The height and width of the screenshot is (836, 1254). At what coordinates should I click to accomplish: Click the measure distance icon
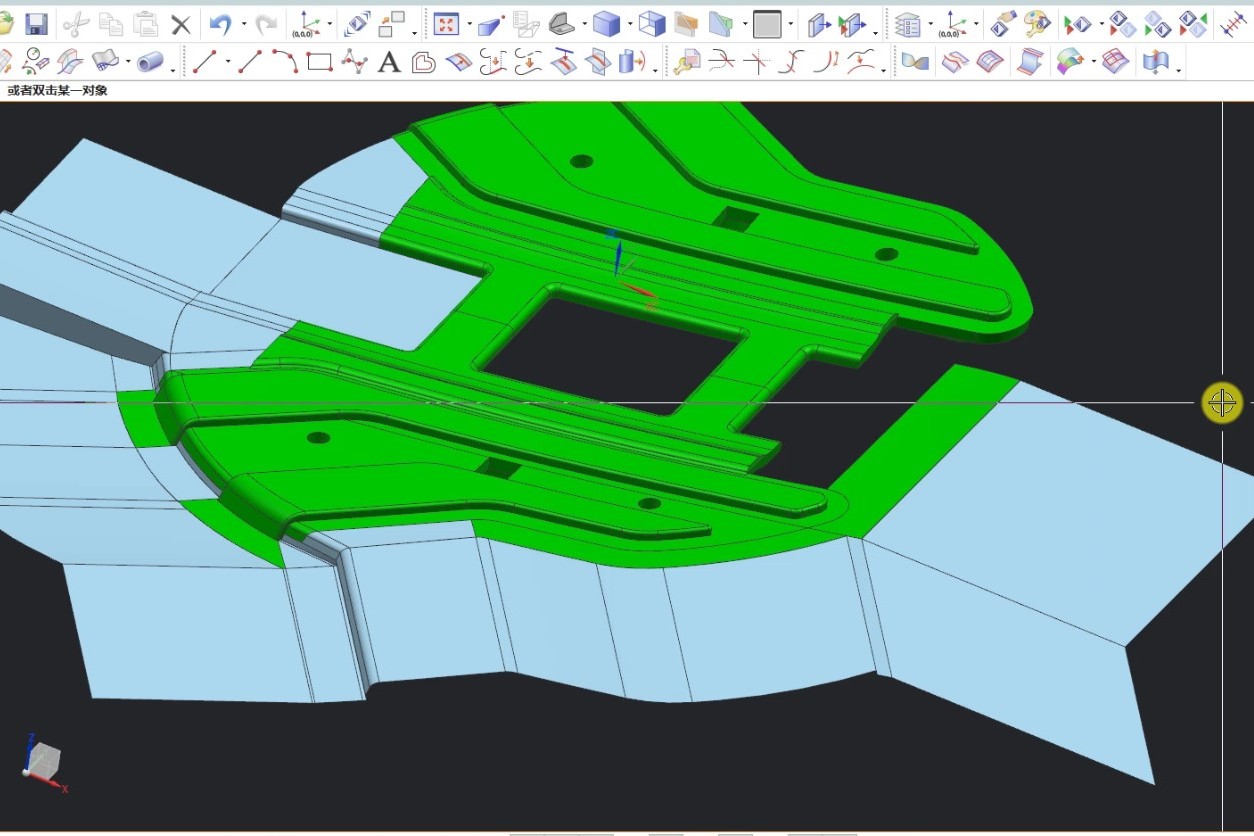pyautogui.click(x=1234, y=24)
